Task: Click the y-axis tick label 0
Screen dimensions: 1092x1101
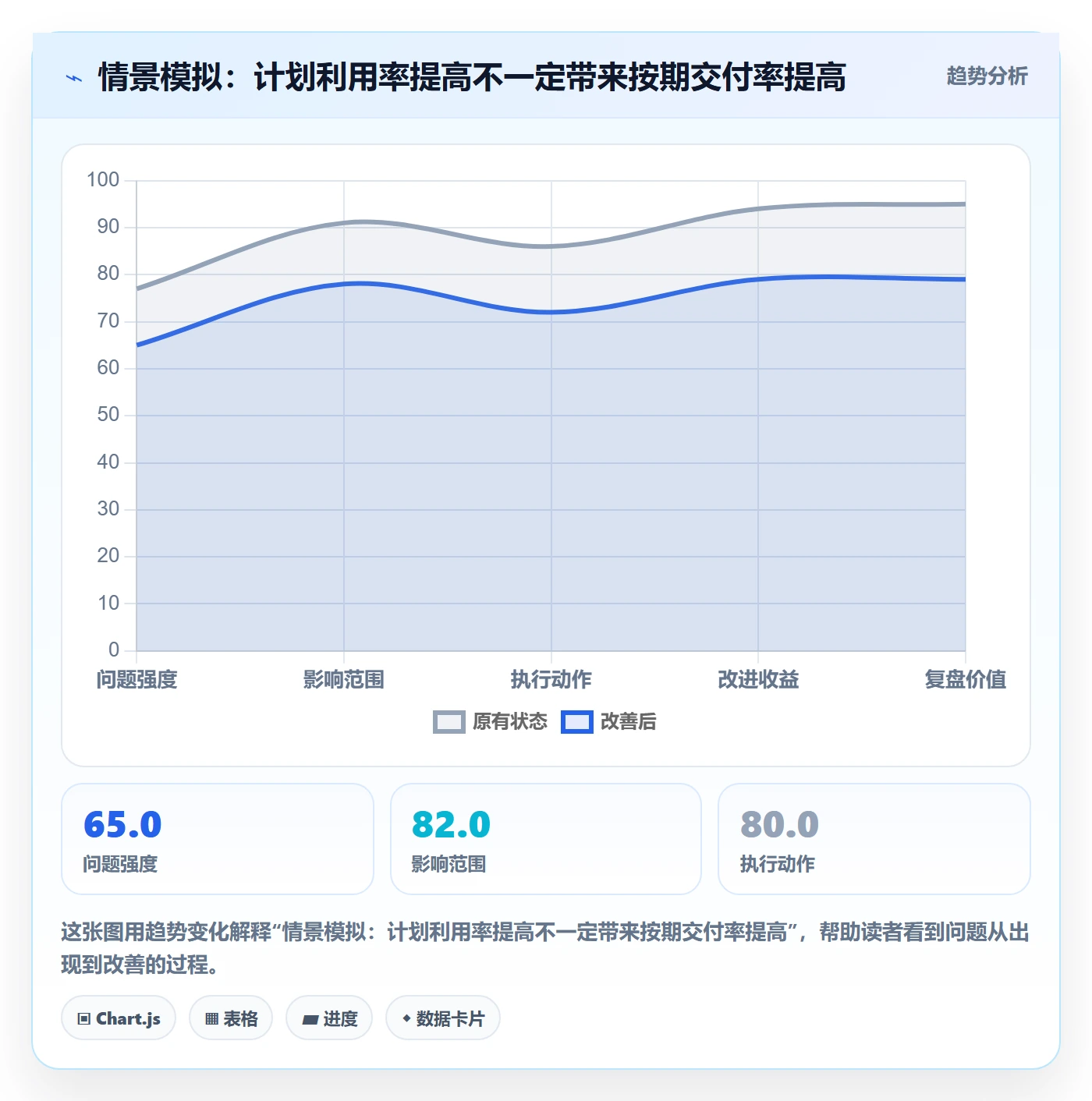Action: click(114, 650)
